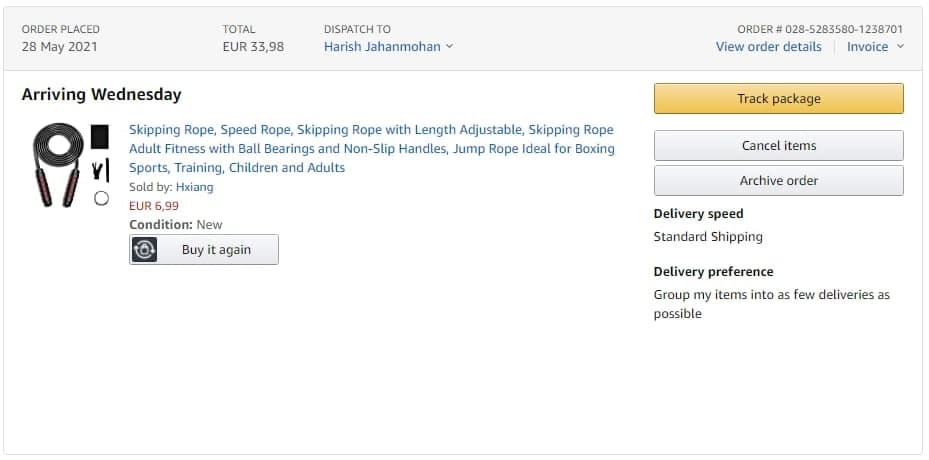Click the Arriving Wednesday heading
This screenshot has width=929, height=460.
tap(101, 95)
